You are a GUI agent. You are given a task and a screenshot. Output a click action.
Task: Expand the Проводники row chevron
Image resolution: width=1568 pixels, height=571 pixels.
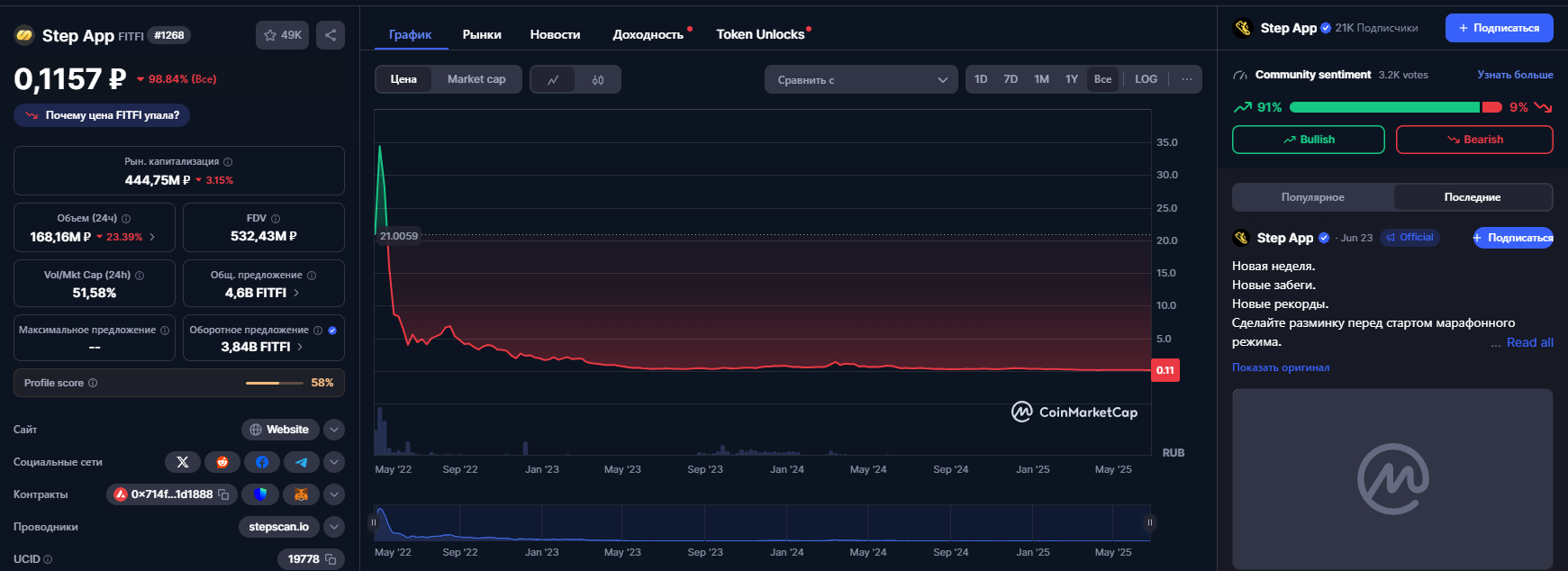coord(334,527)
